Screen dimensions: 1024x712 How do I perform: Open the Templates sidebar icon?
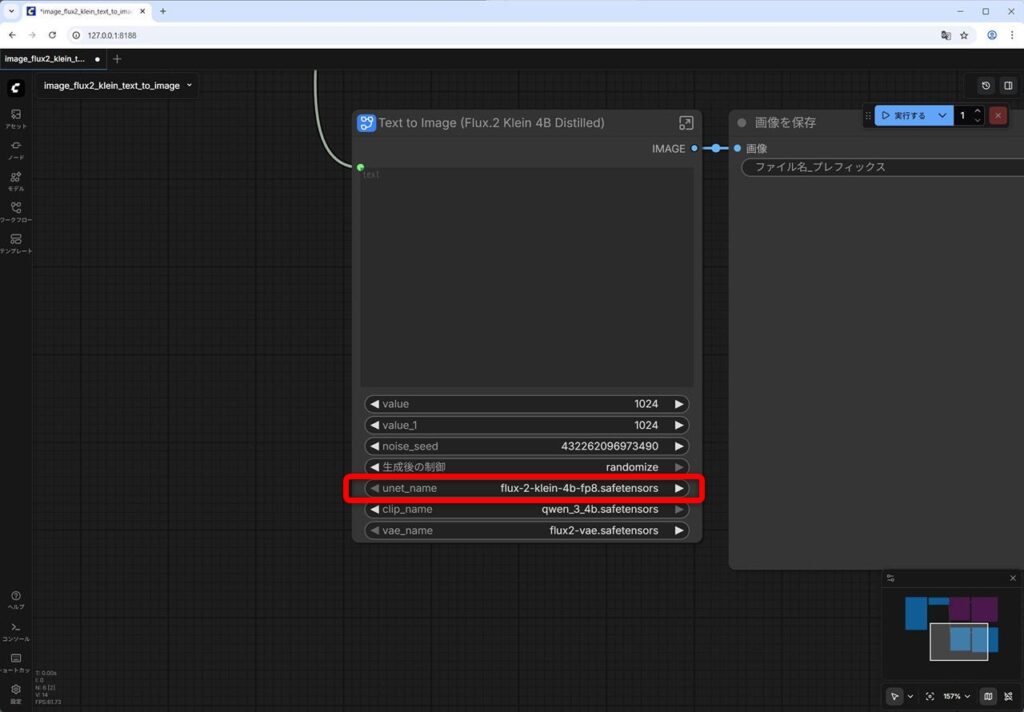click(x=15, y=243)
